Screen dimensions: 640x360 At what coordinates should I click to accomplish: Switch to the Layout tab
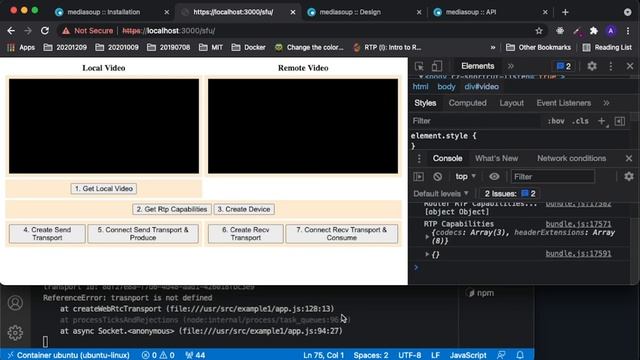(x=511, y=103)
